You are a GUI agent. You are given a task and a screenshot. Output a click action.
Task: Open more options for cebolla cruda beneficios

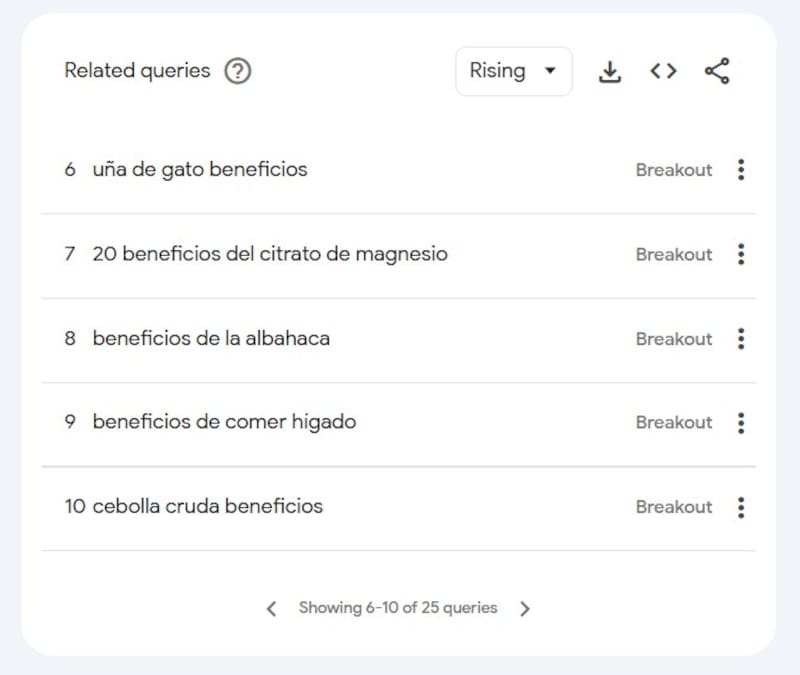tap(741, 507)
